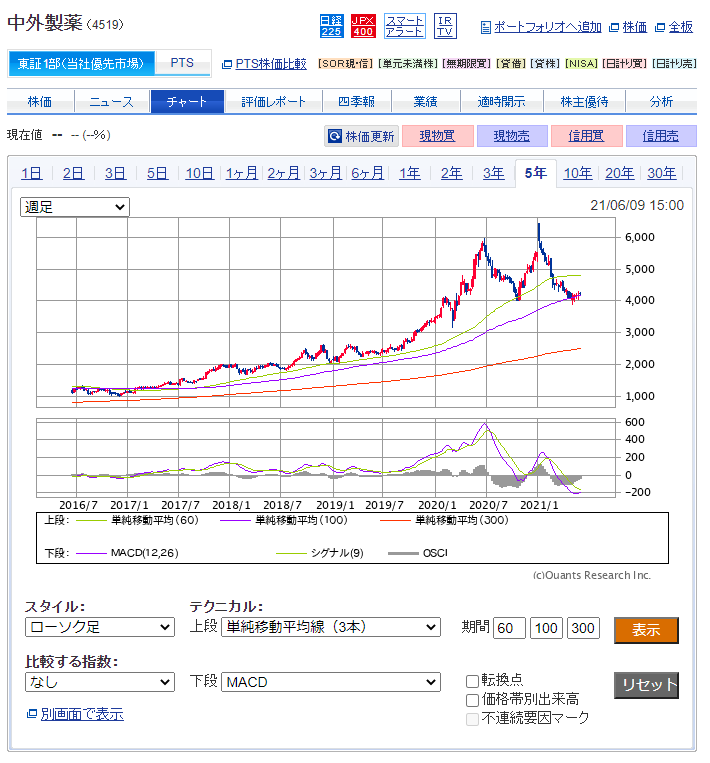Open the 下段 MACD dropdown

[331, 682]
